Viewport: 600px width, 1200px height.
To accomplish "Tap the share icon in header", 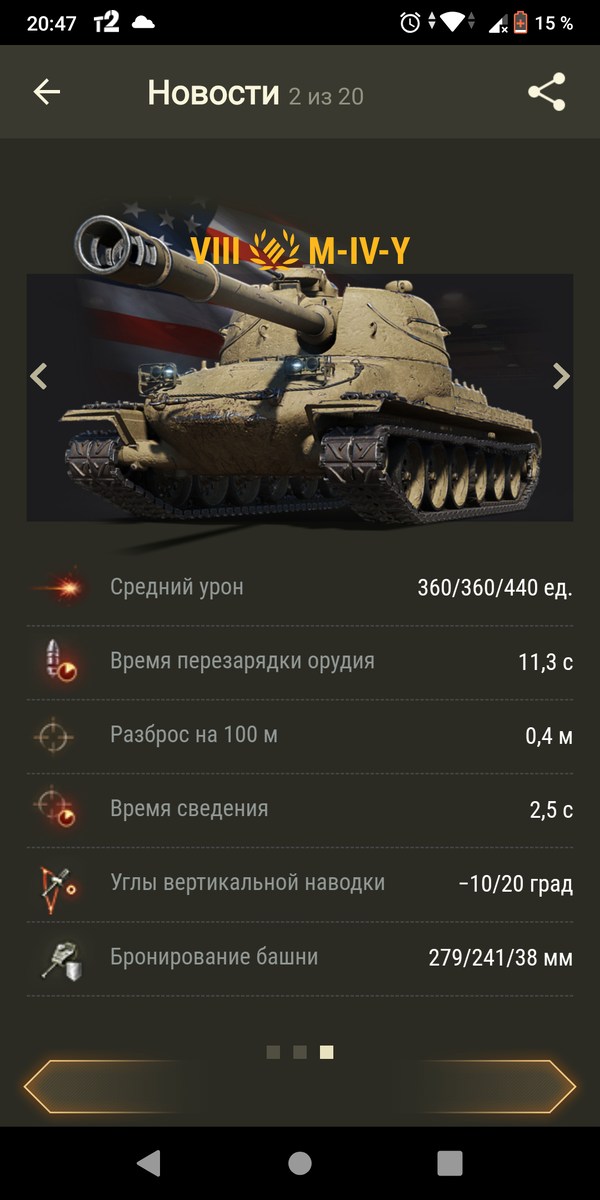I will click(x=547, y=92).
